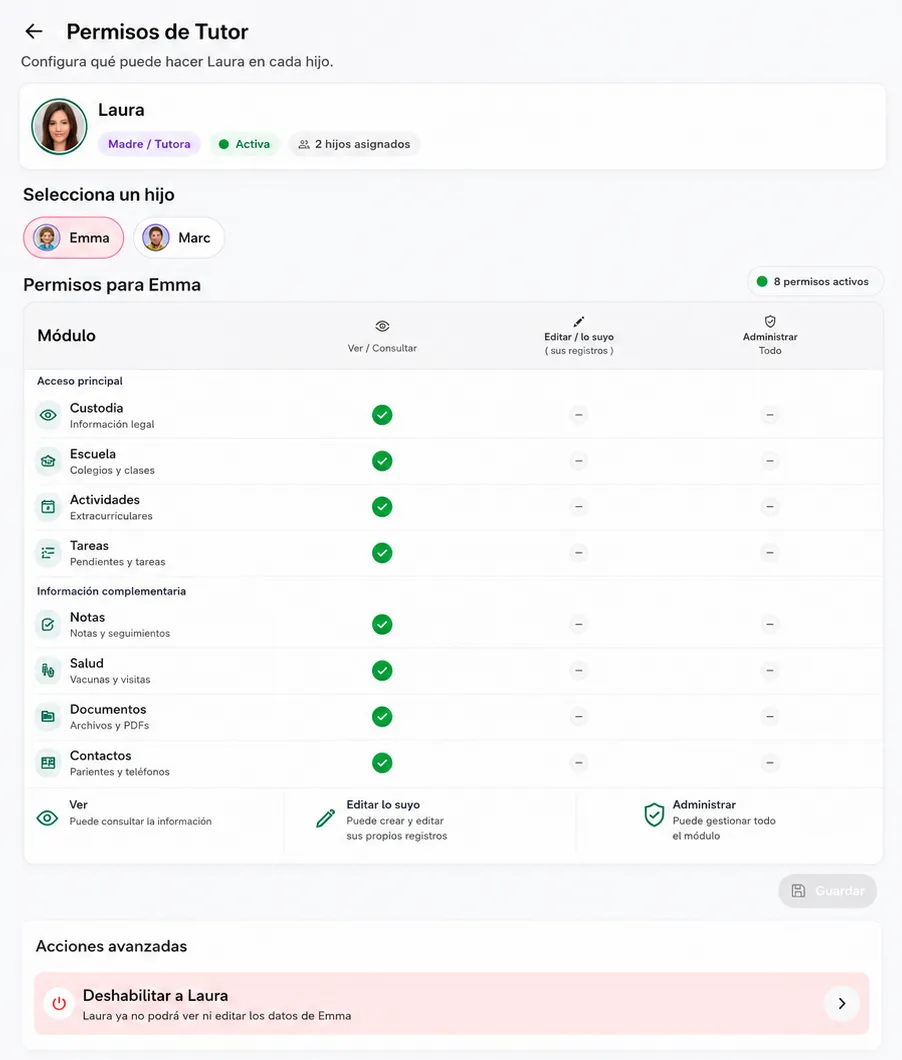Click the Madre / Tutora badge
The height and width of the screenshot is (1060, 902).
(x=149, y=144)
